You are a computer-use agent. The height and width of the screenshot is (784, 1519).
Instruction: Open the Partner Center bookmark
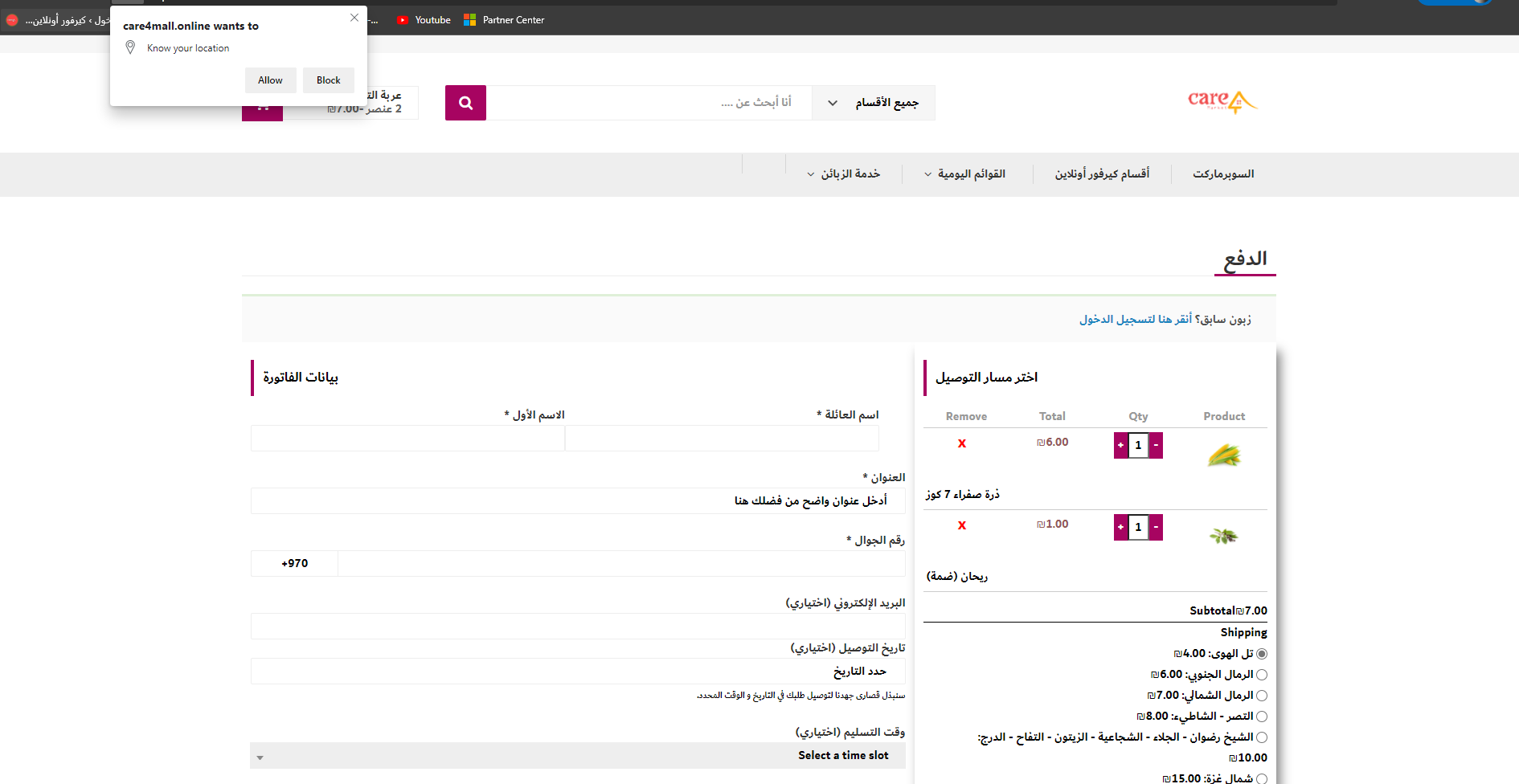[504, 20]
